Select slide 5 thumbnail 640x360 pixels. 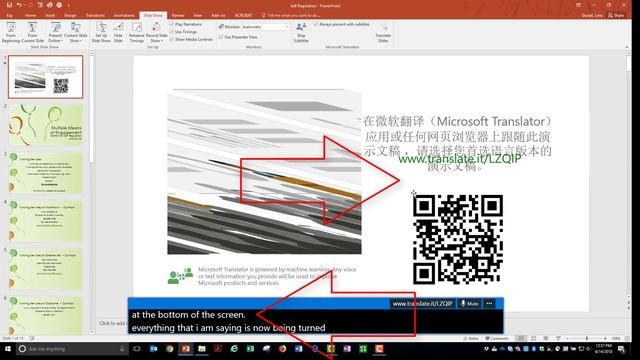(46, 269)
